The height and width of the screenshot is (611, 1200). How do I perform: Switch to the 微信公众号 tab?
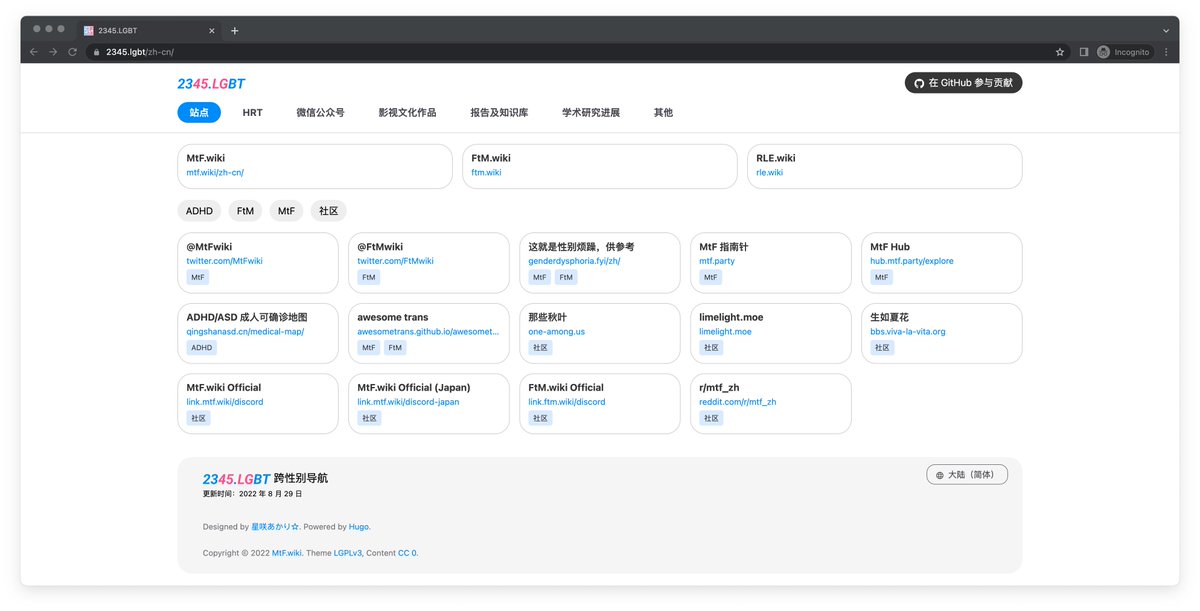point(320,112)
